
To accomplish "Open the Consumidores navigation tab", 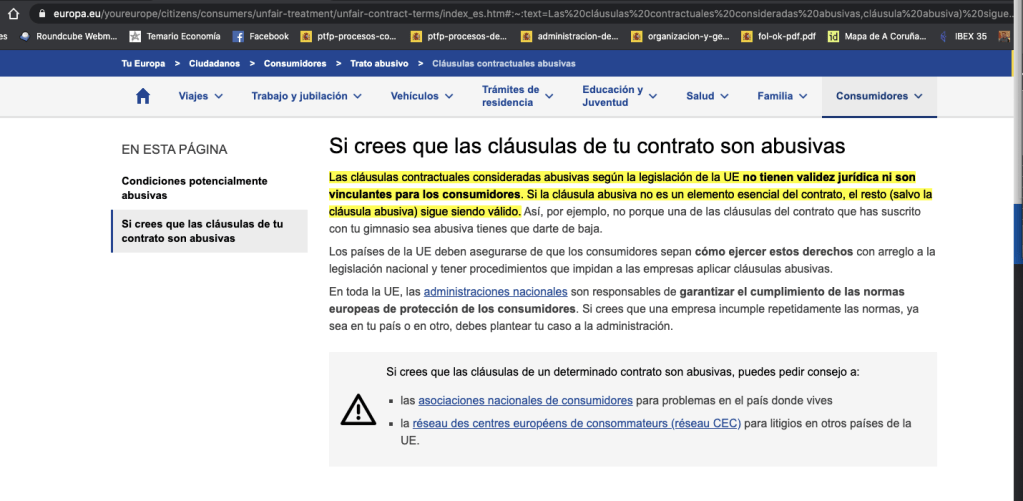I will pos(878,96).
